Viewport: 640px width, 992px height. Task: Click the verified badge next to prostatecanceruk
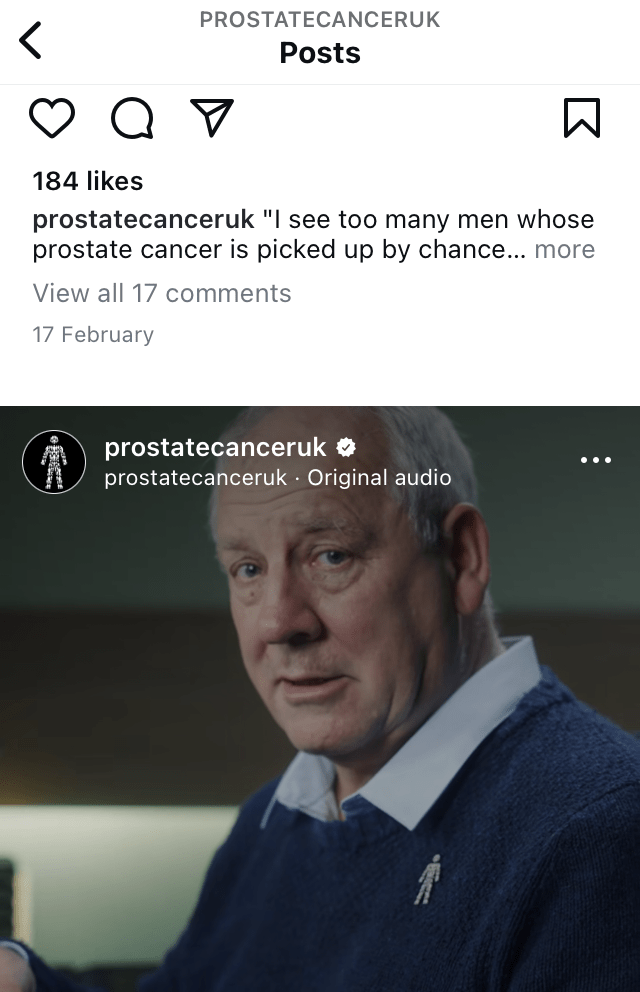point(346,447)
